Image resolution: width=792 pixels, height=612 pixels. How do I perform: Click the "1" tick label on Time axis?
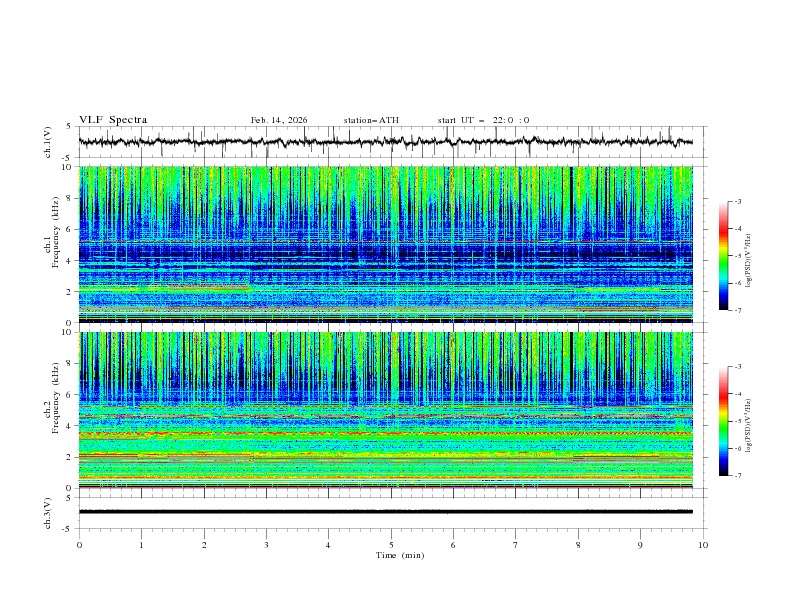coord(141,545)
